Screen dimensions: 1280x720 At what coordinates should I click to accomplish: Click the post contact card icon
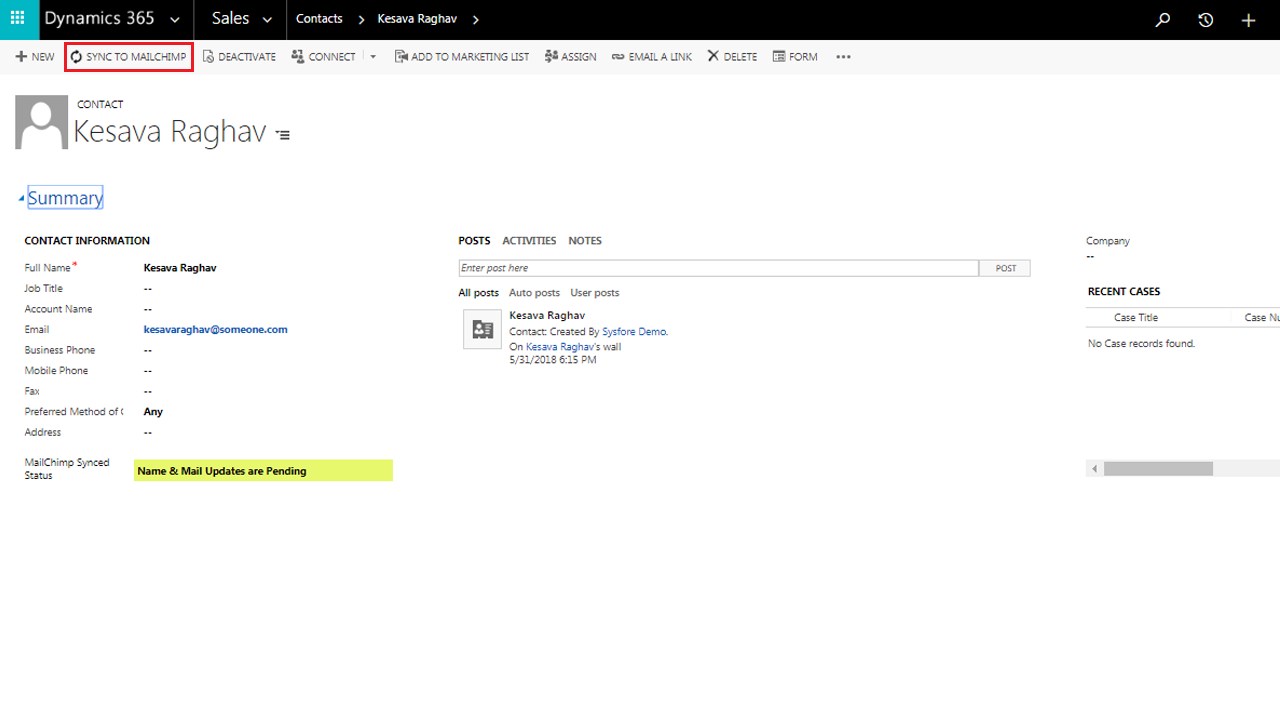pyautogui.click(x=482, y=329)
